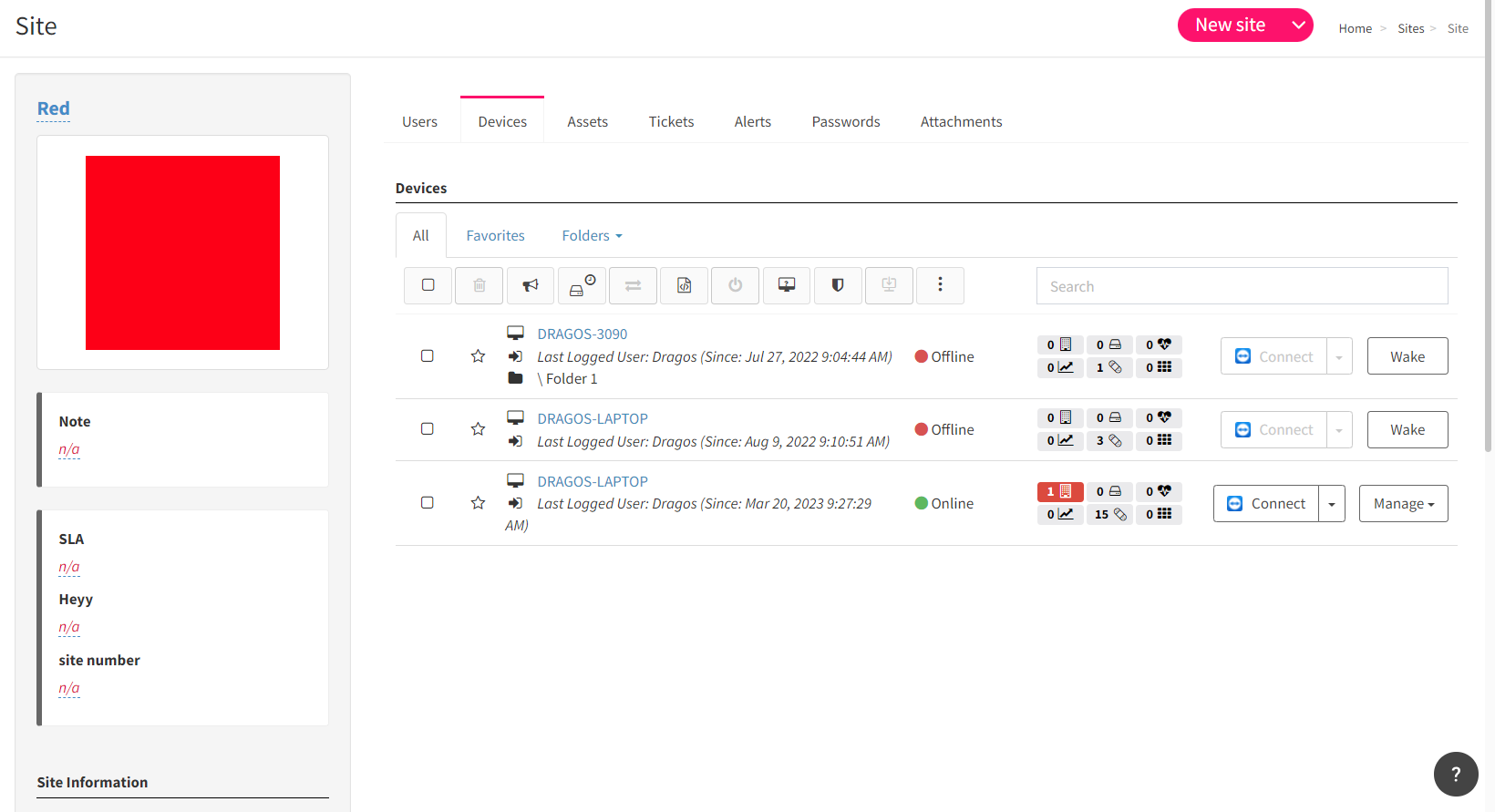Click the monitor question mark toolbar icon

coord(787,285)
